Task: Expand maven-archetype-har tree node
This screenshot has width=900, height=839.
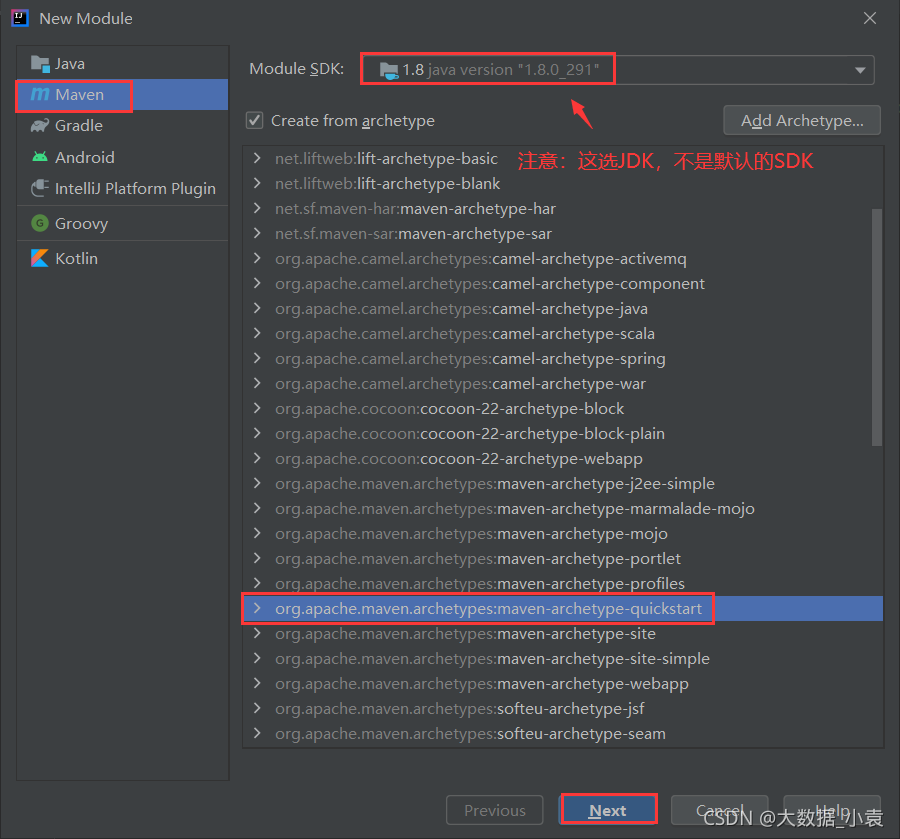Action: (x=257, y=208)
